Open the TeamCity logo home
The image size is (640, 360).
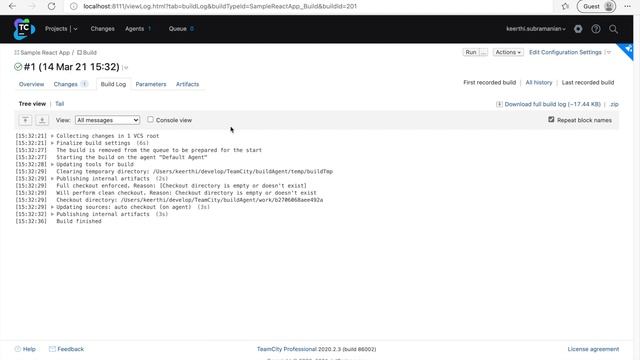[24, 29]
